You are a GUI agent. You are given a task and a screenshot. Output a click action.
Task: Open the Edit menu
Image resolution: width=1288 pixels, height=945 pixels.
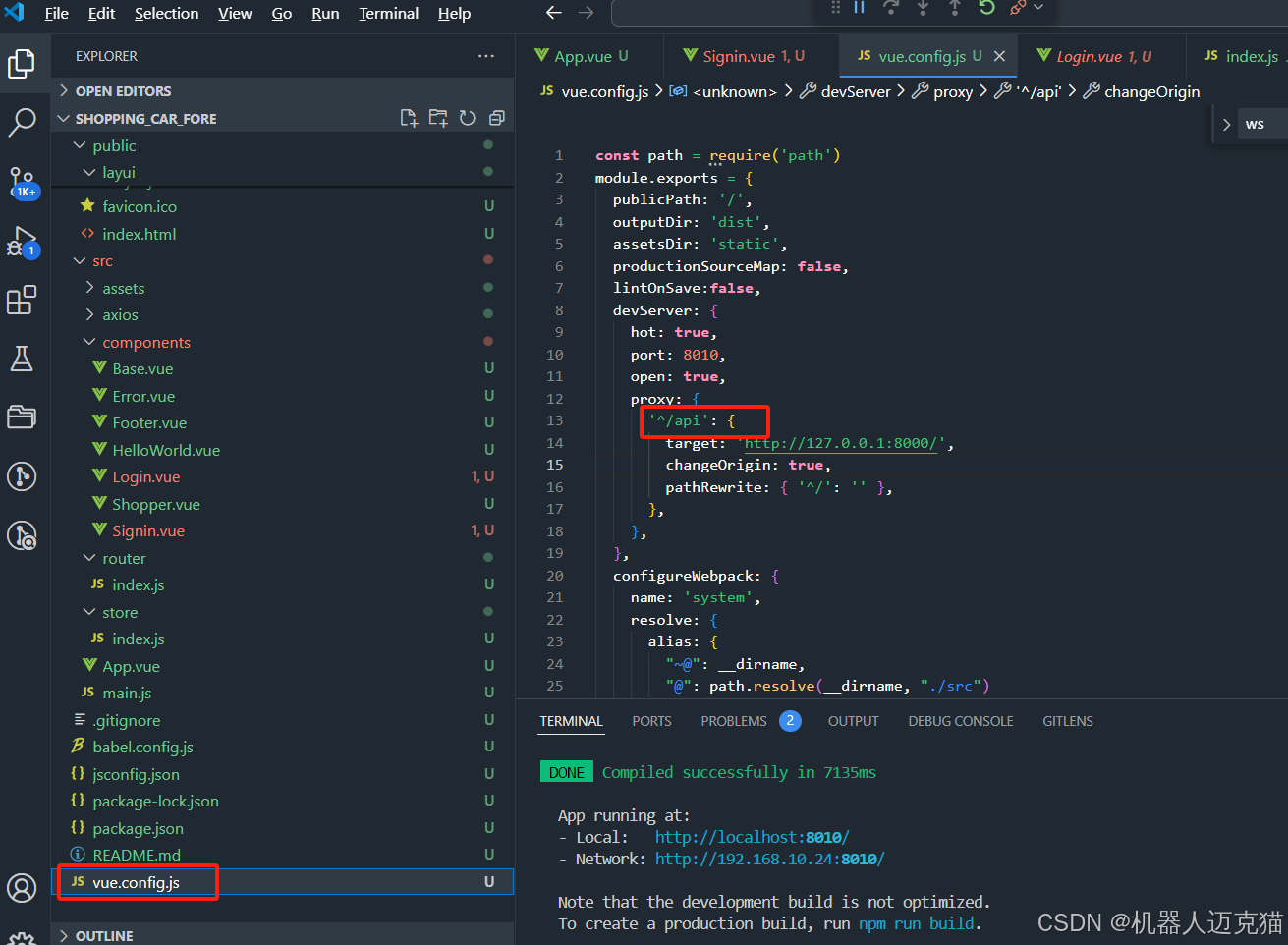click(x=101, y=13)
